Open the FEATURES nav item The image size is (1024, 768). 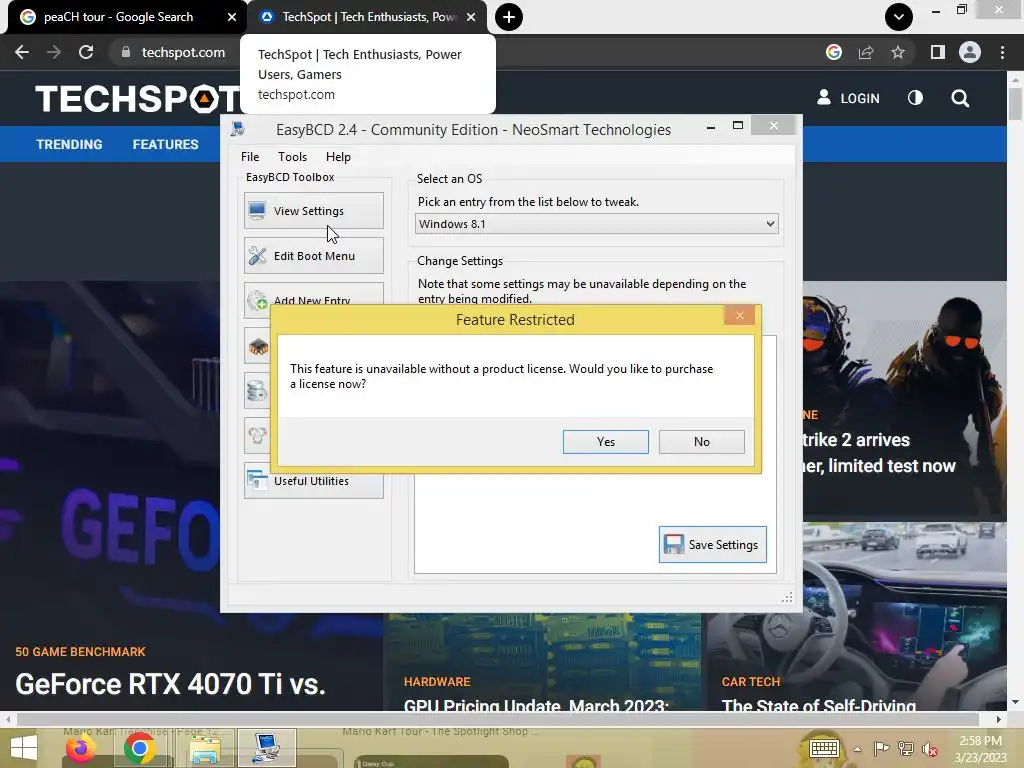point(165,144)
